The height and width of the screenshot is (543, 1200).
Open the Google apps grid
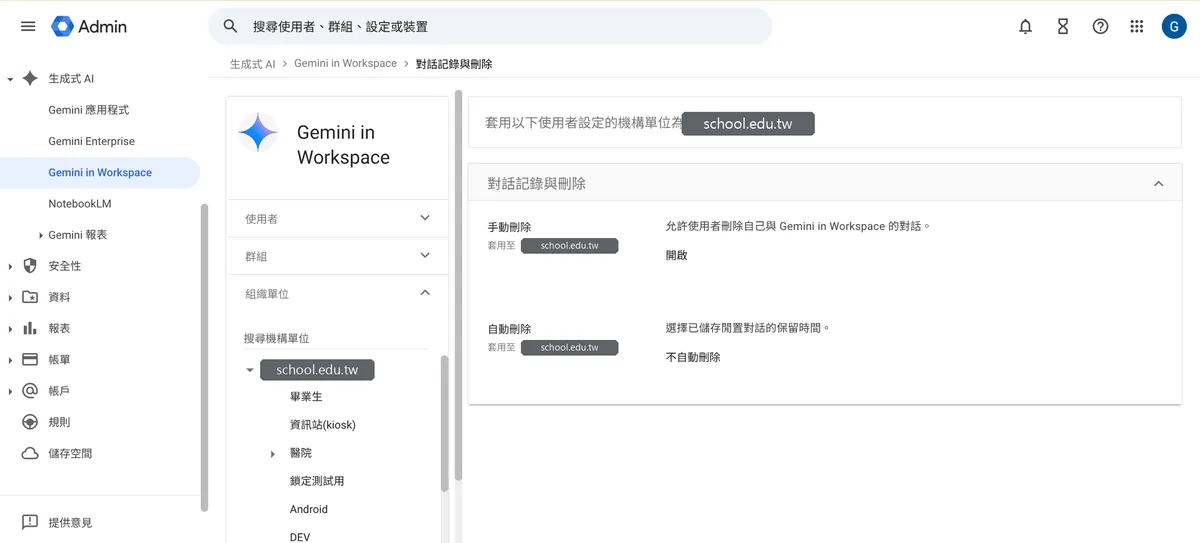pos(1136,27)
